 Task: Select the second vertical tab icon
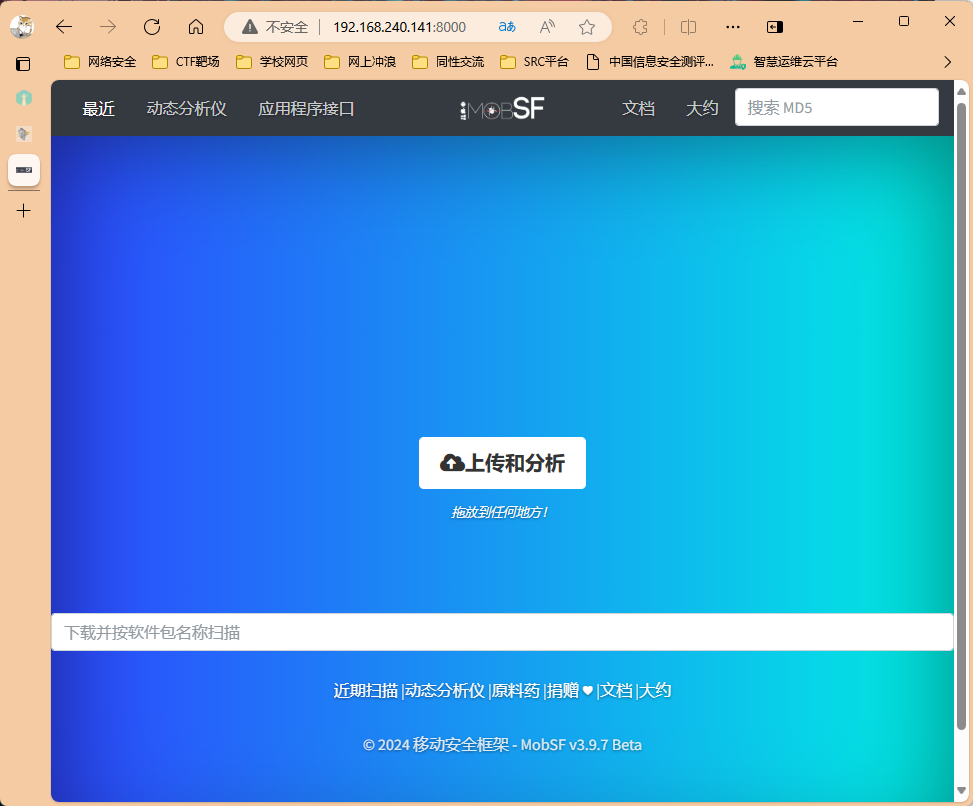click(x=24, y=133)
